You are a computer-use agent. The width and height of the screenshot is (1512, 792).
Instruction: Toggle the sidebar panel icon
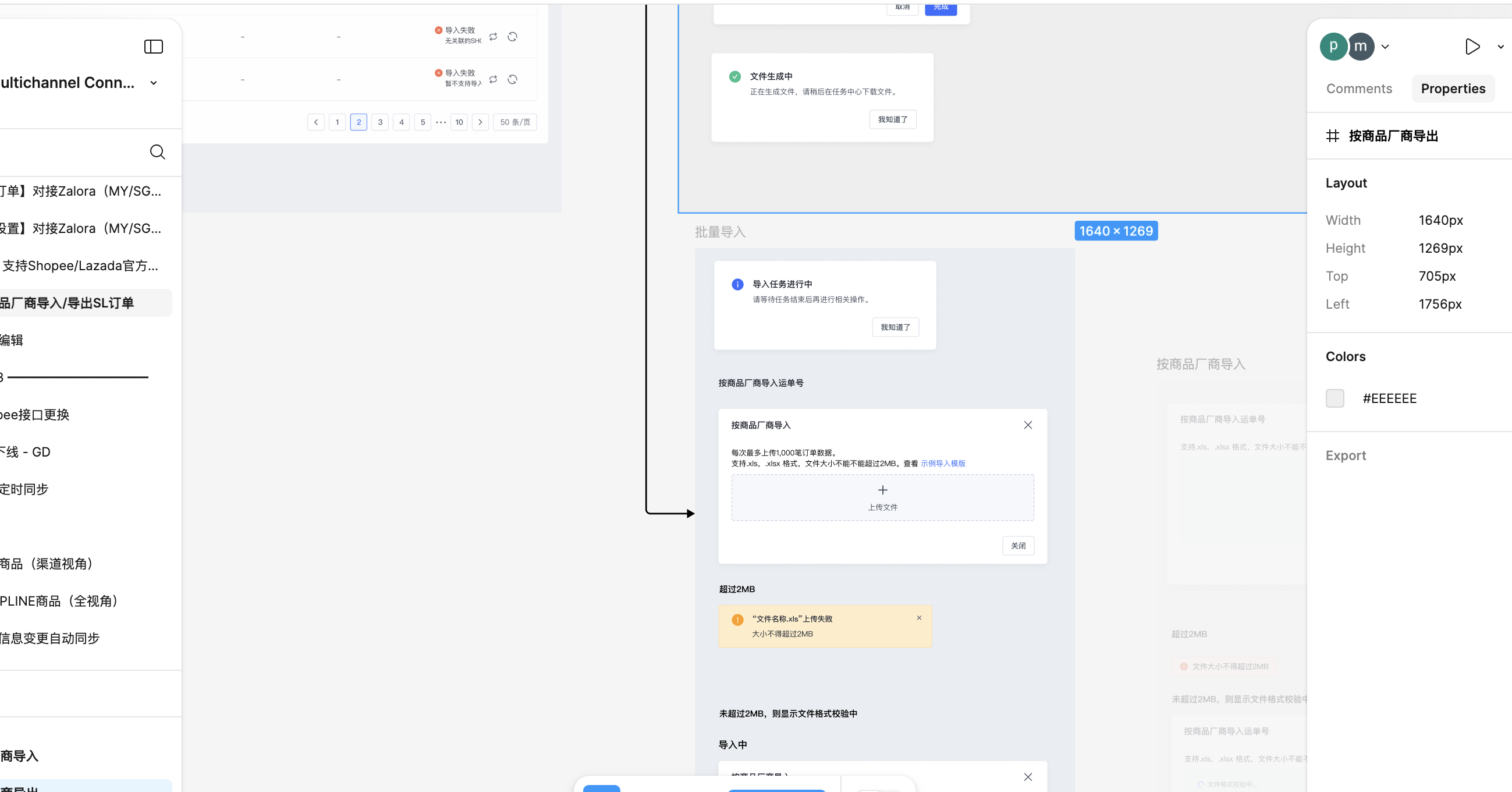(153, 47)
